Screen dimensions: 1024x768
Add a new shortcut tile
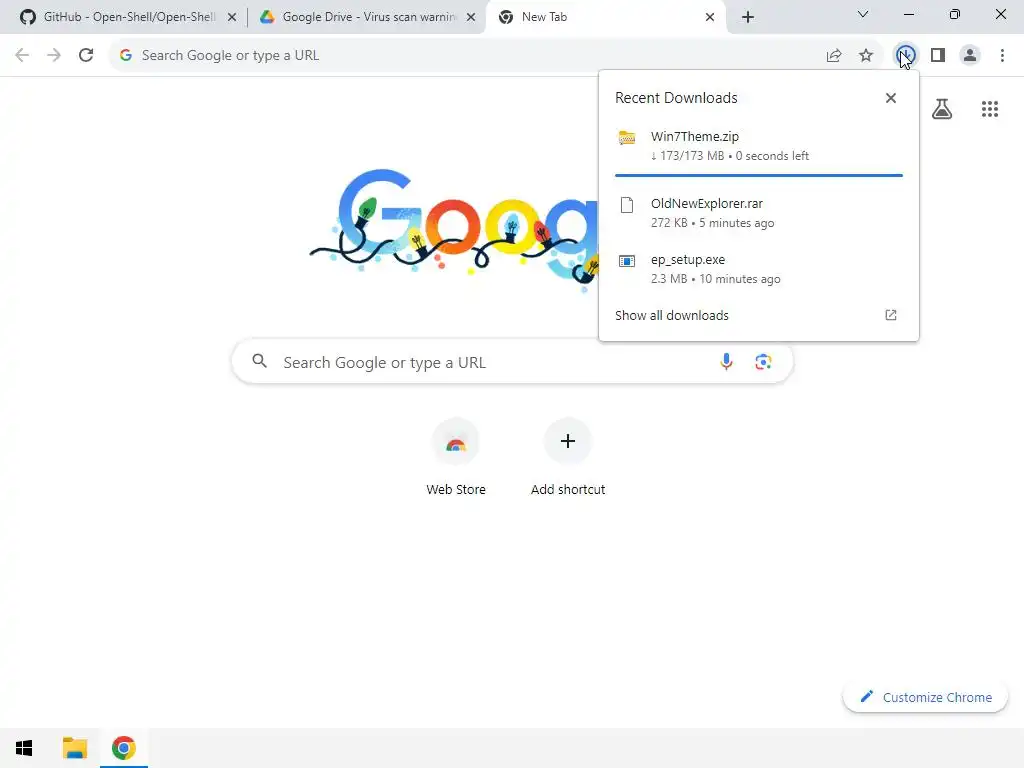click(568, 458)
